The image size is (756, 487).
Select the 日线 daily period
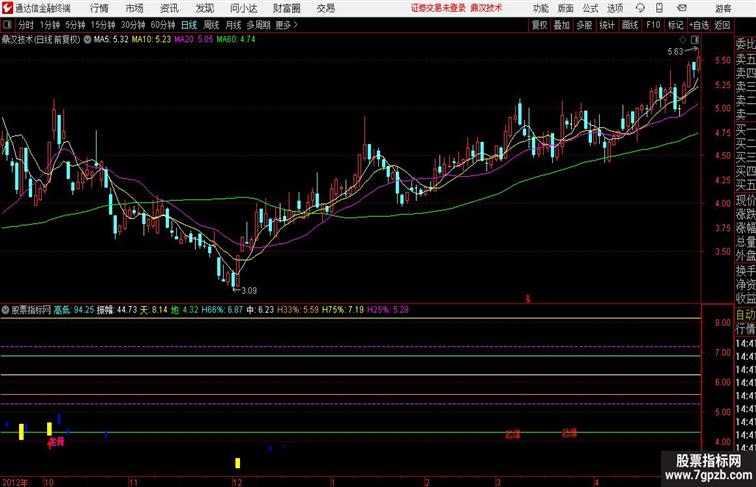click(189, 25)
